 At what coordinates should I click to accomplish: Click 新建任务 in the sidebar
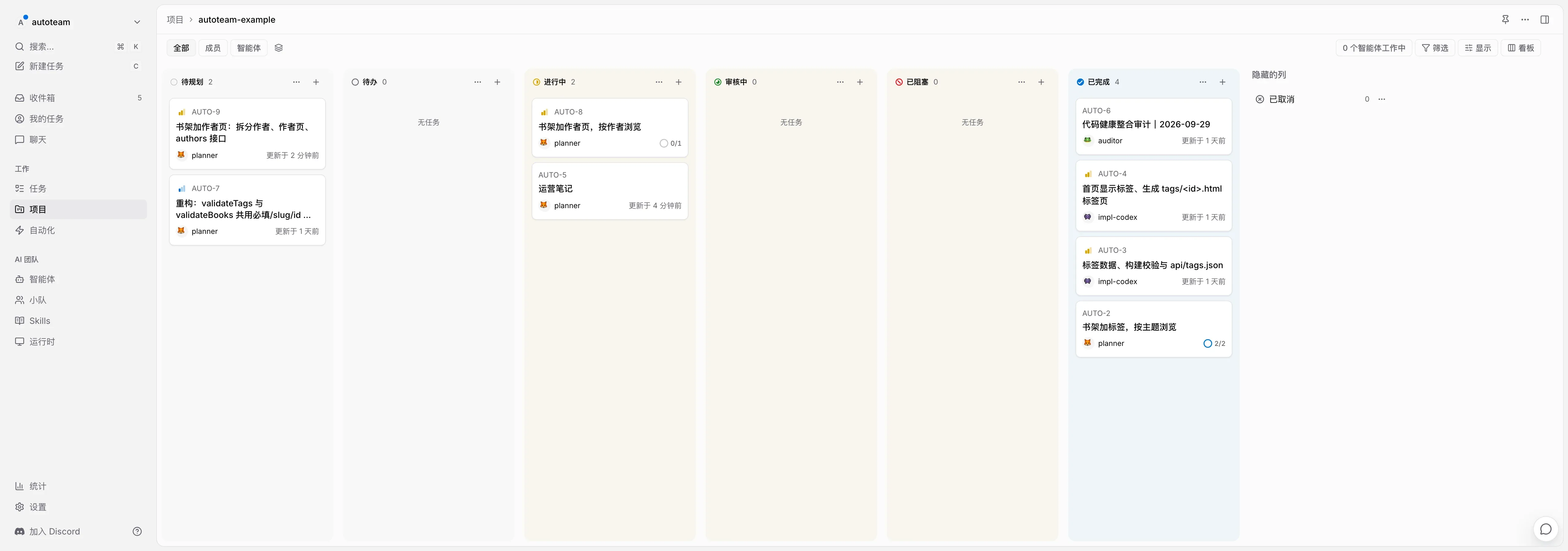click(78, 66)
